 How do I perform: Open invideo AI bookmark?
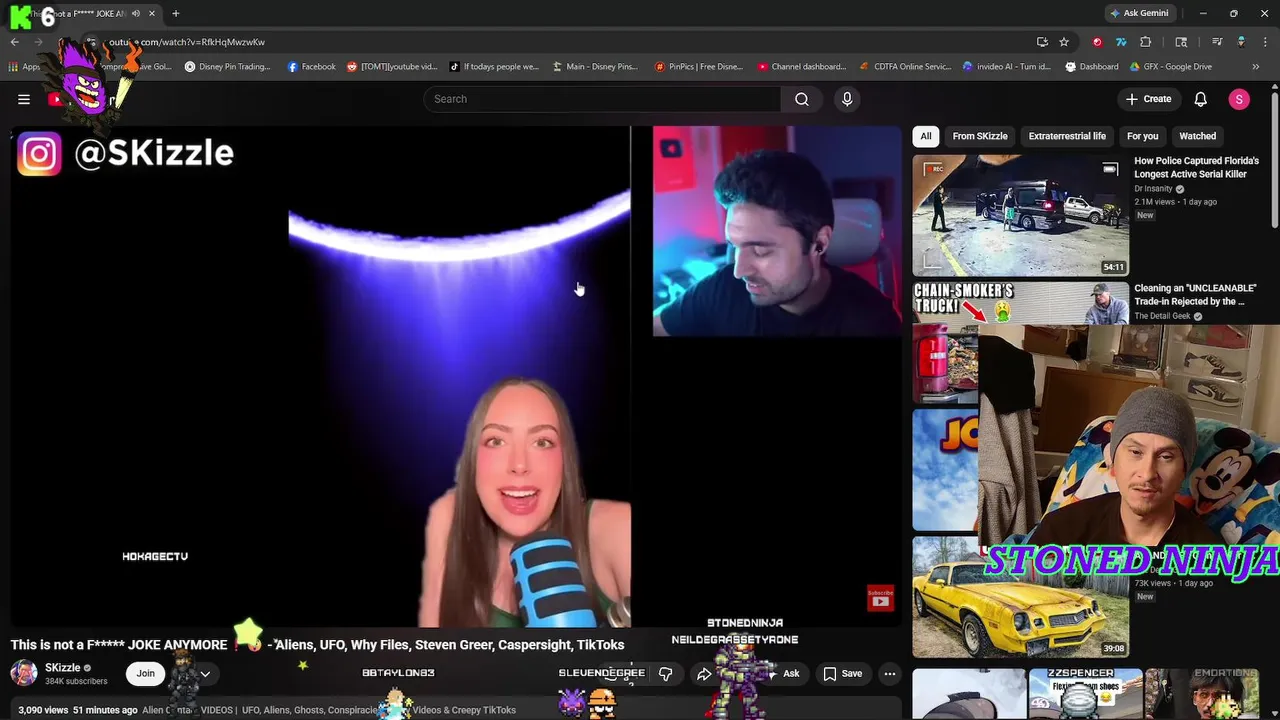point(1007,67)
